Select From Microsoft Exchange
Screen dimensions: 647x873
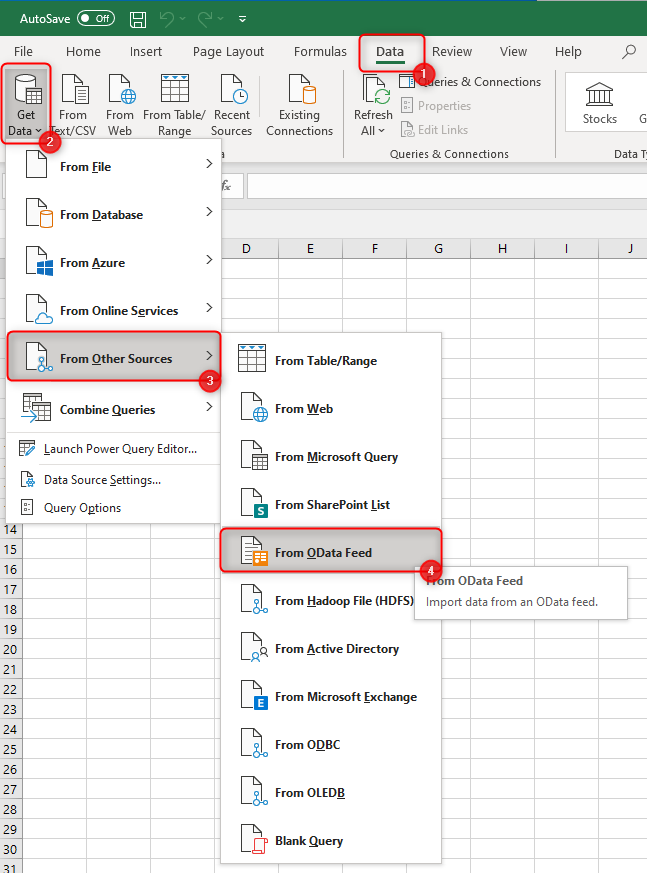331,696
